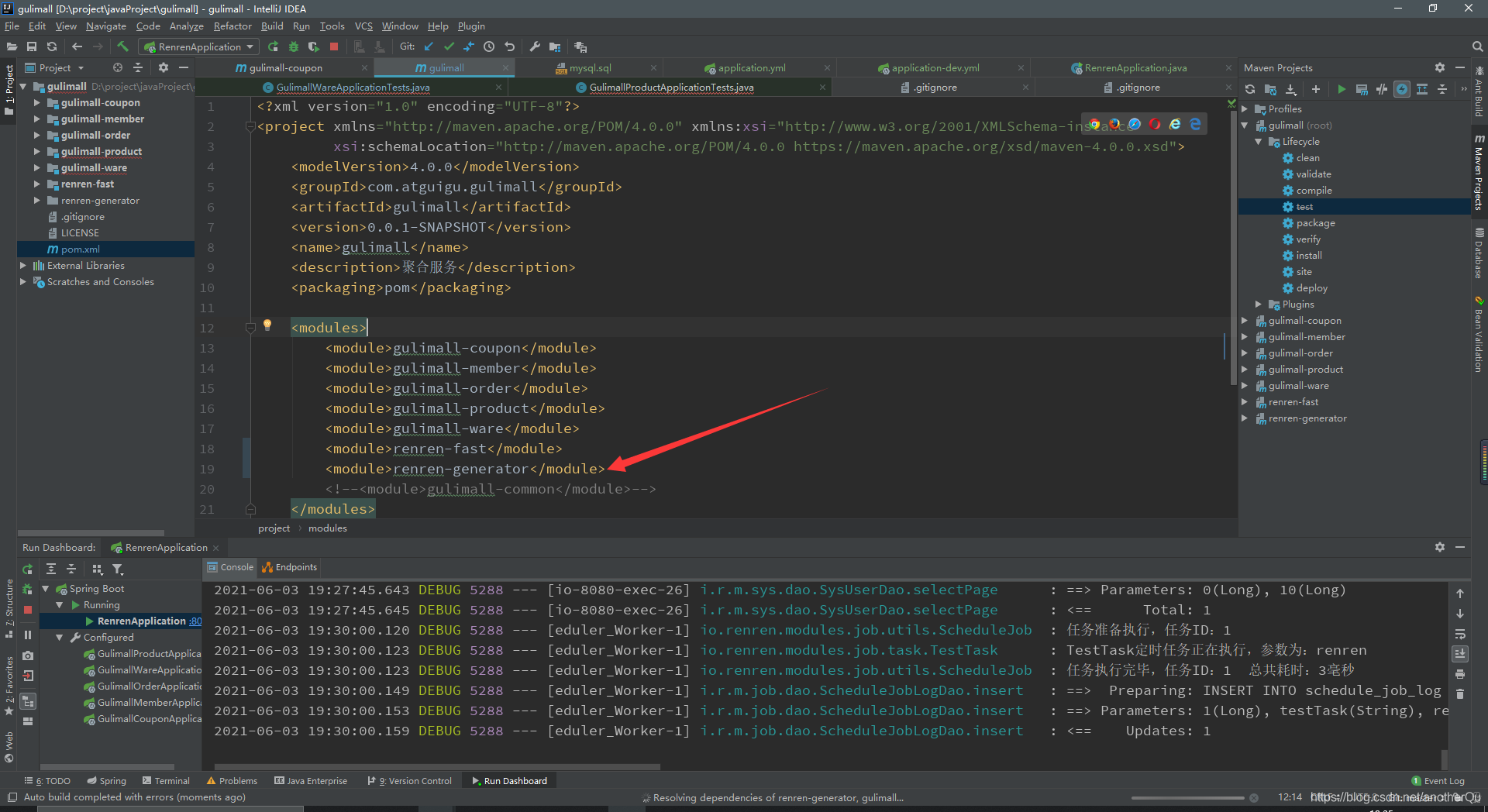Open the 9: Version Control tool window

coord(410,781)
